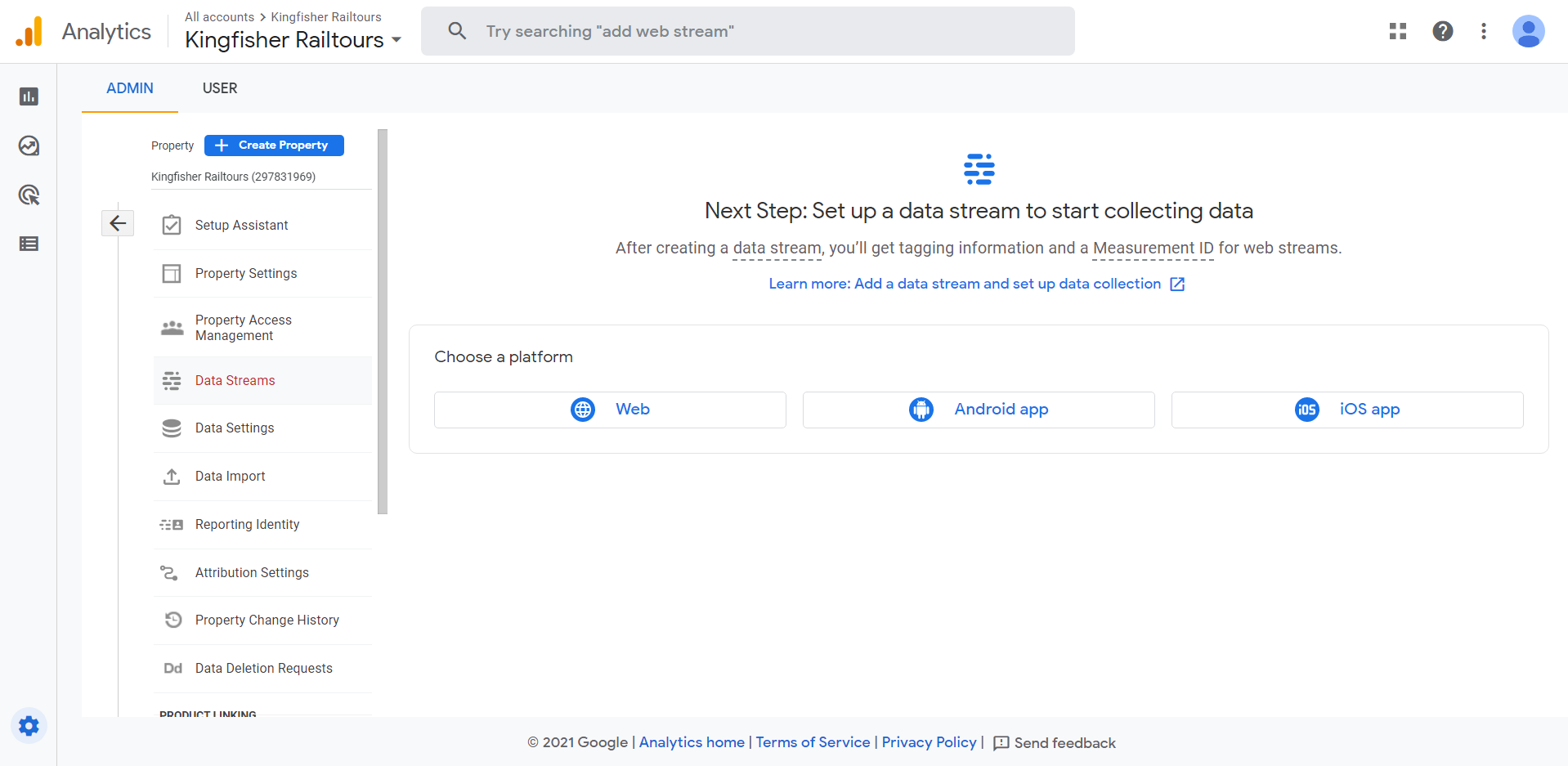Image resolution: width=1568 pixels, height=766 pixels.
Task: Switch to the ADMIN tab
Action: [x=130, y=88]
